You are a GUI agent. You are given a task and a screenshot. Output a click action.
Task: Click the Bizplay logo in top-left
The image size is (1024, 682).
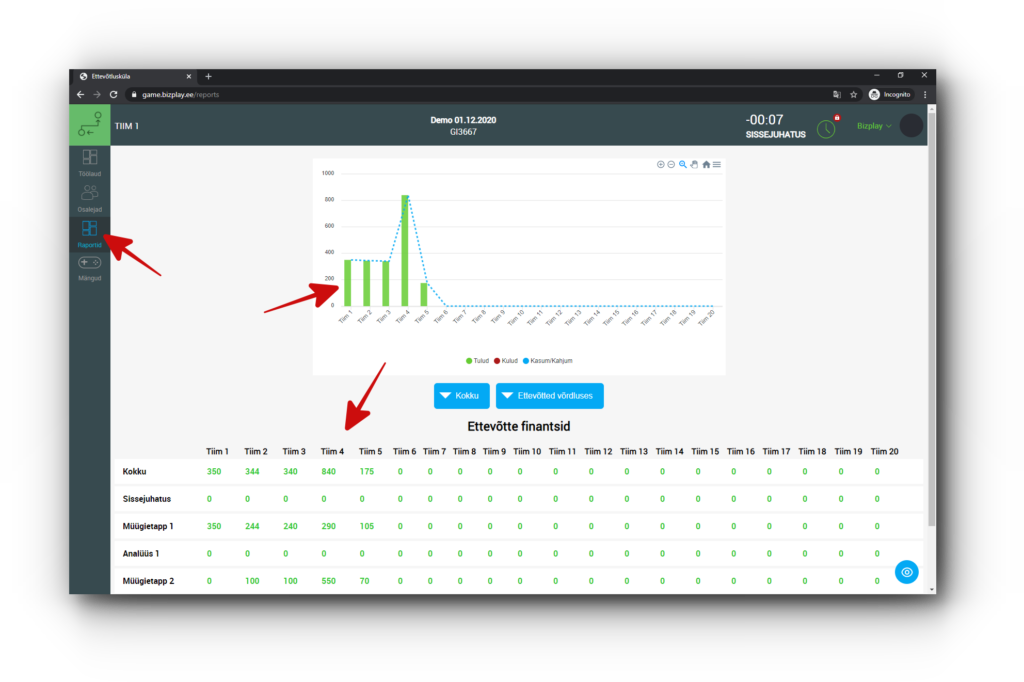click(x=90, y=125)
